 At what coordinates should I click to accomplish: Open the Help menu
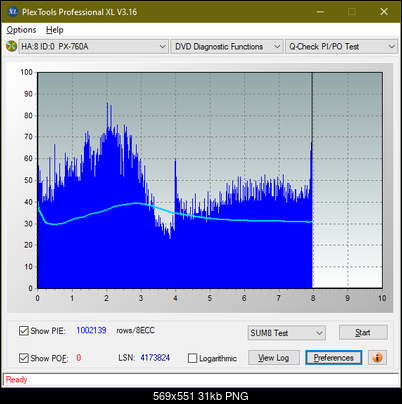(55, 30)
